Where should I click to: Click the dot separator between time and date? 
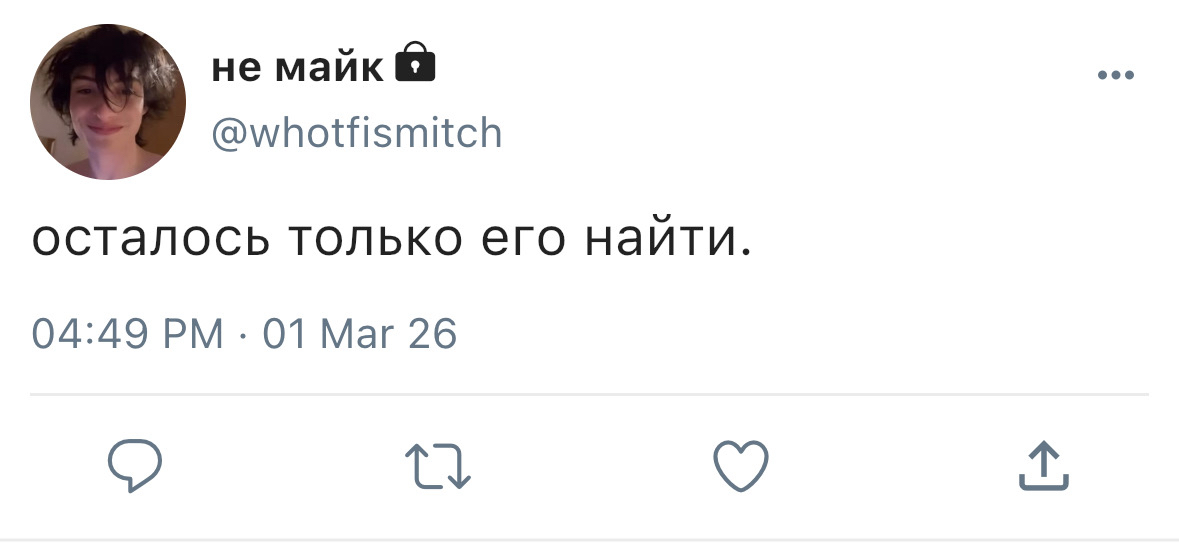pos(243,335)
